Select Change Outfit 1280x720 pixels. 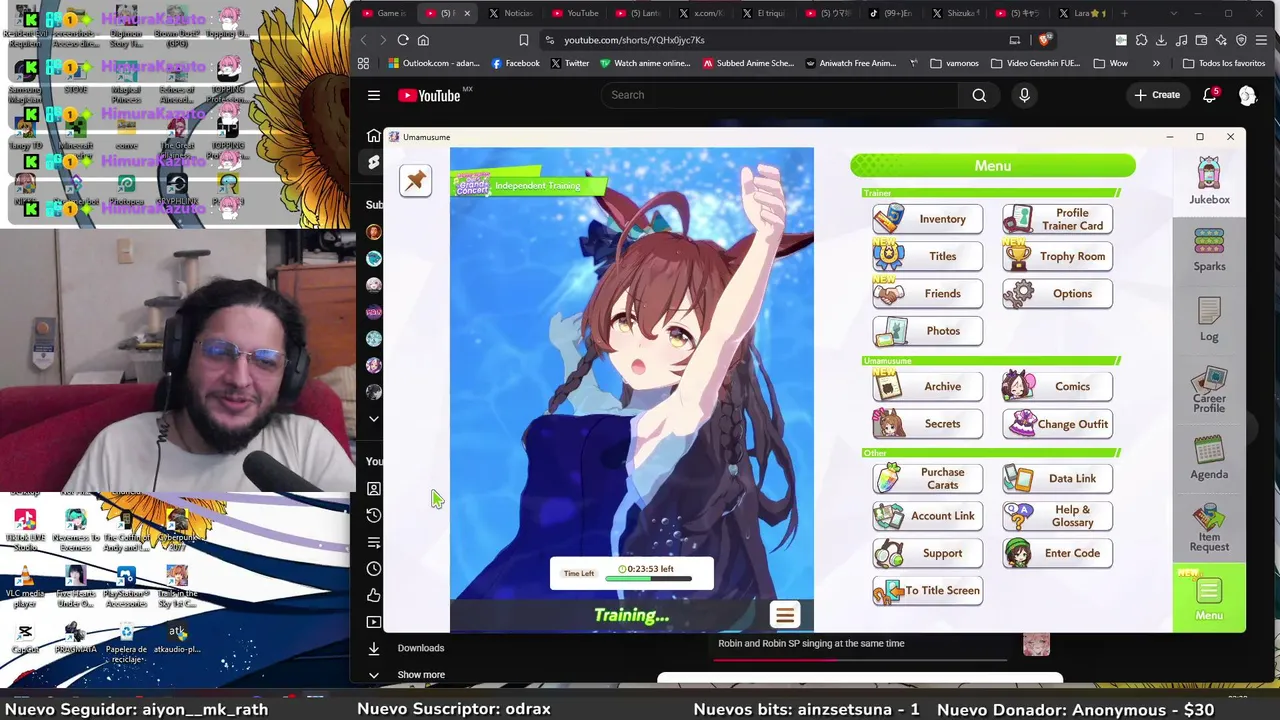click(x=1057, y=424)
